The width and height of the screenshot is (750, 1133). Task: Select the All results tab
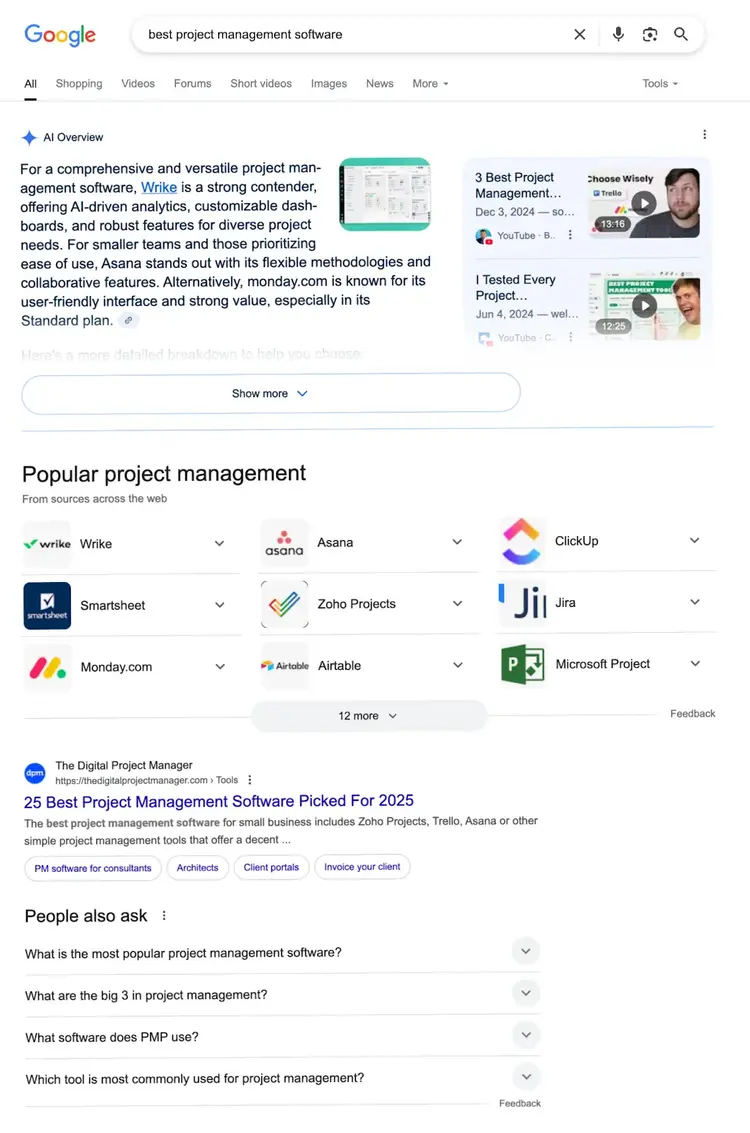point(30,84)
